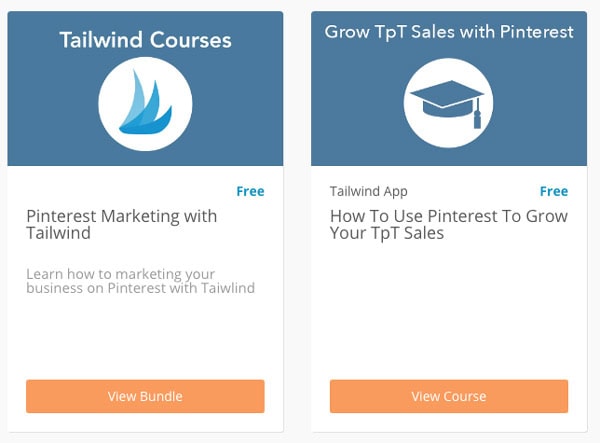The image size is (600, 443).
Task: Click blank space below the bundle description
Action: [145, 337]
